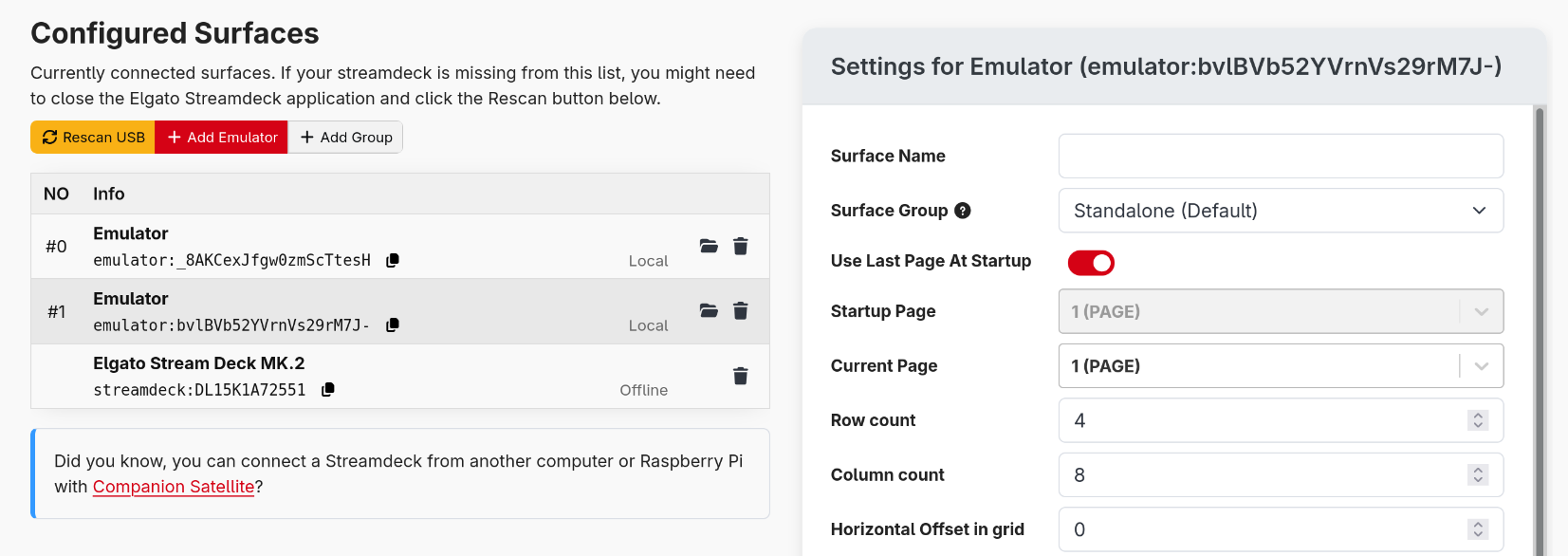Open settings folder icon for emulator #0
1568x556 pixels.
coord(709,246)
